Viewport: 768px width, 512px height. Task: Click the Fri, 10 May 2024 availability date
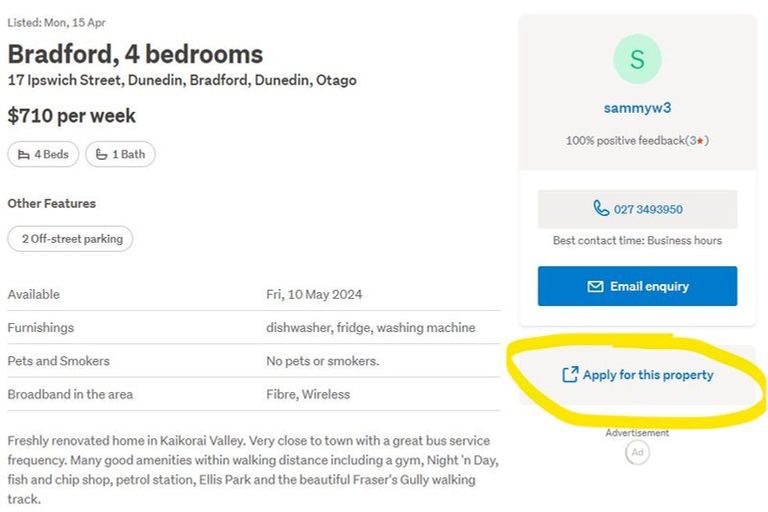314,294
